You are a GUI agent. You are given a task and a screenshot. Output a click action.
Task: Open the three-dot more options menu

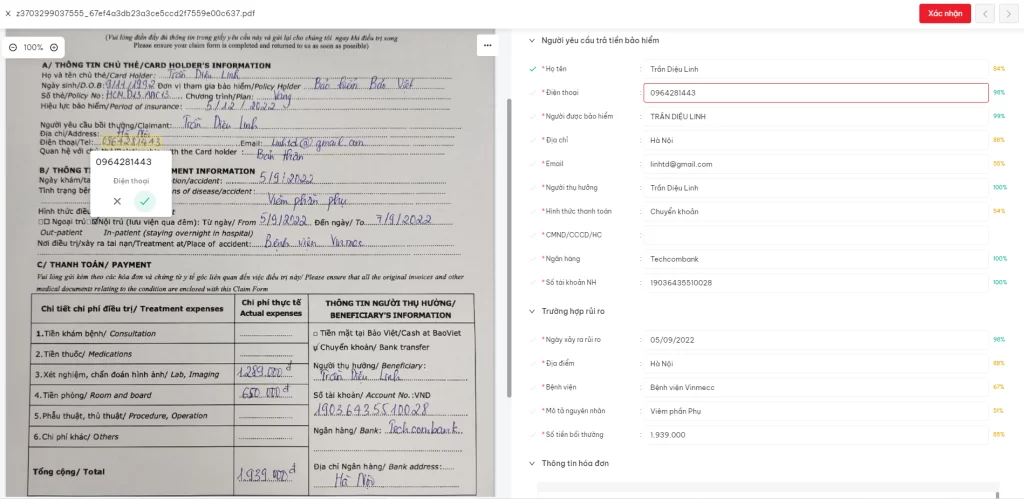[487, 45]
